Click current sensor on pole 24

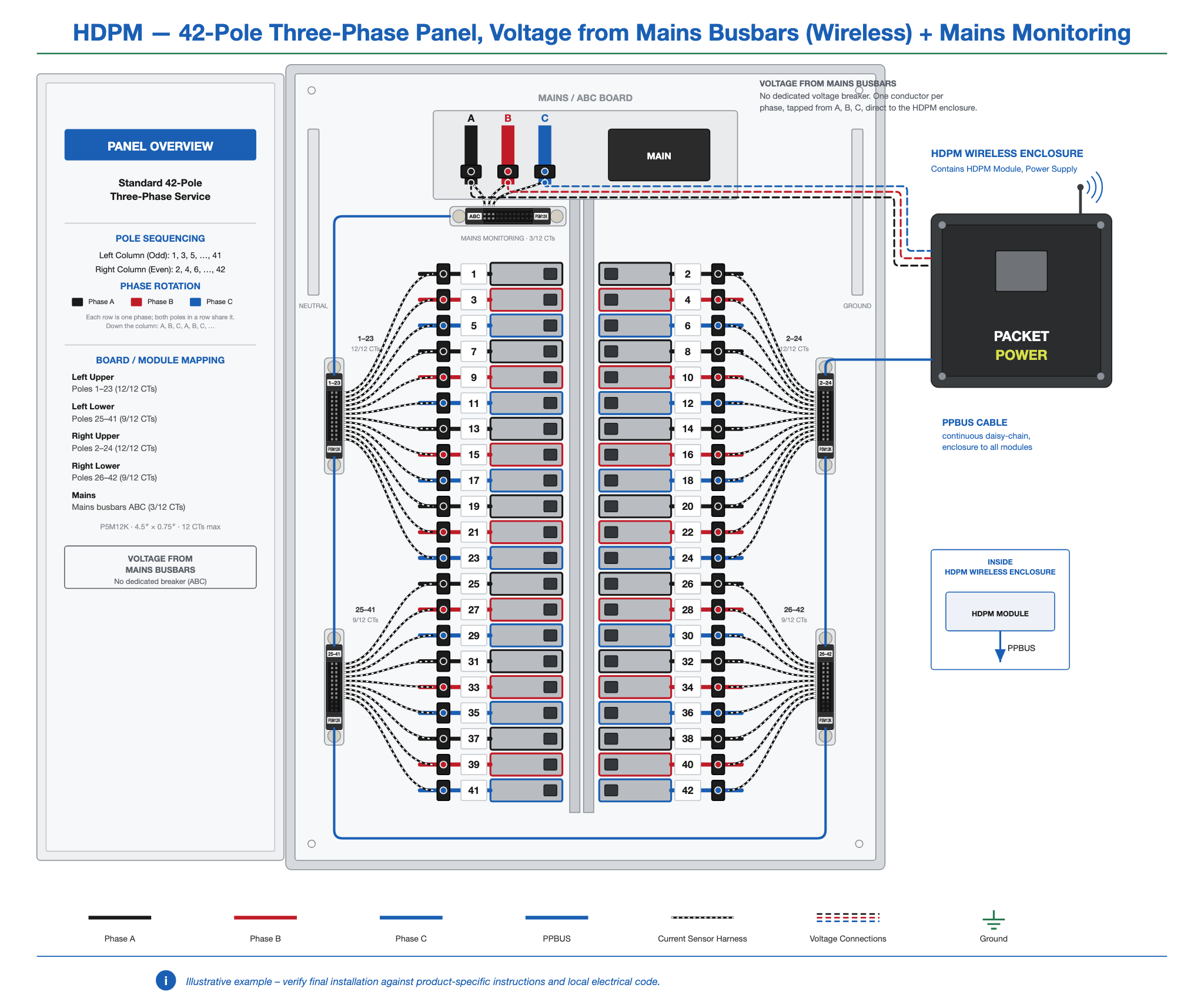point(718,558)
